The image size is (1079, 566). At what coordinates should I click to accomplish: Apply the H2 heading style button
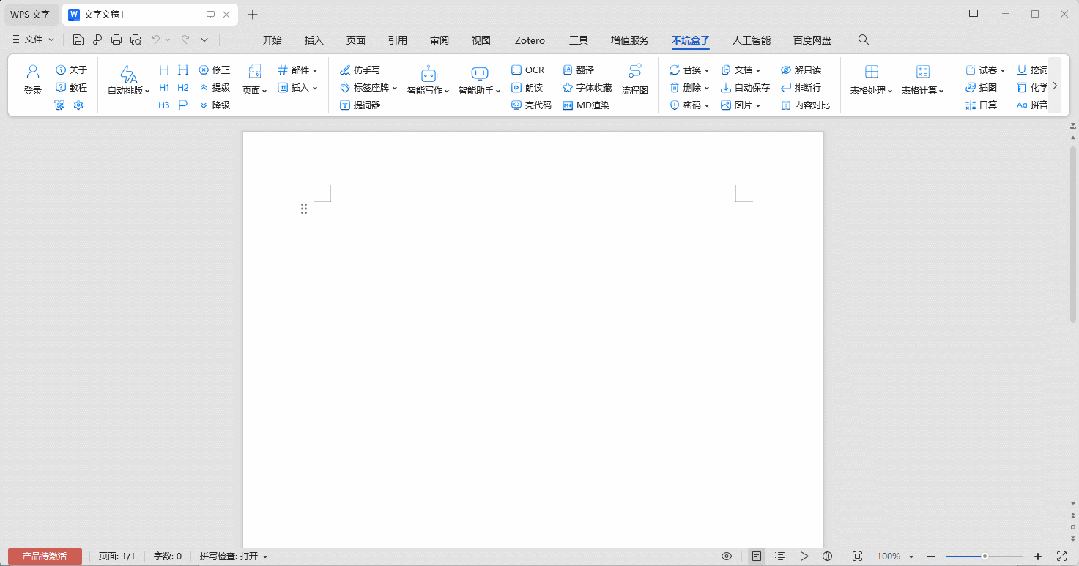183,87
